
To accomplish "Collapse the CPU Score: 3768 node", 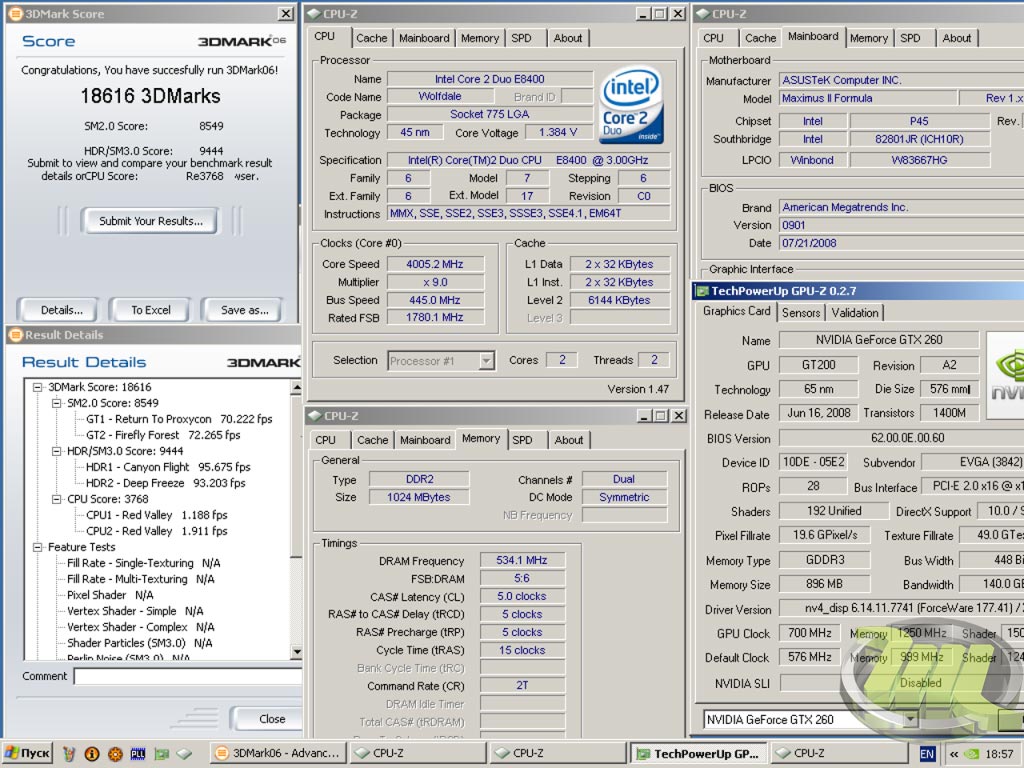I will coord(57,500).
